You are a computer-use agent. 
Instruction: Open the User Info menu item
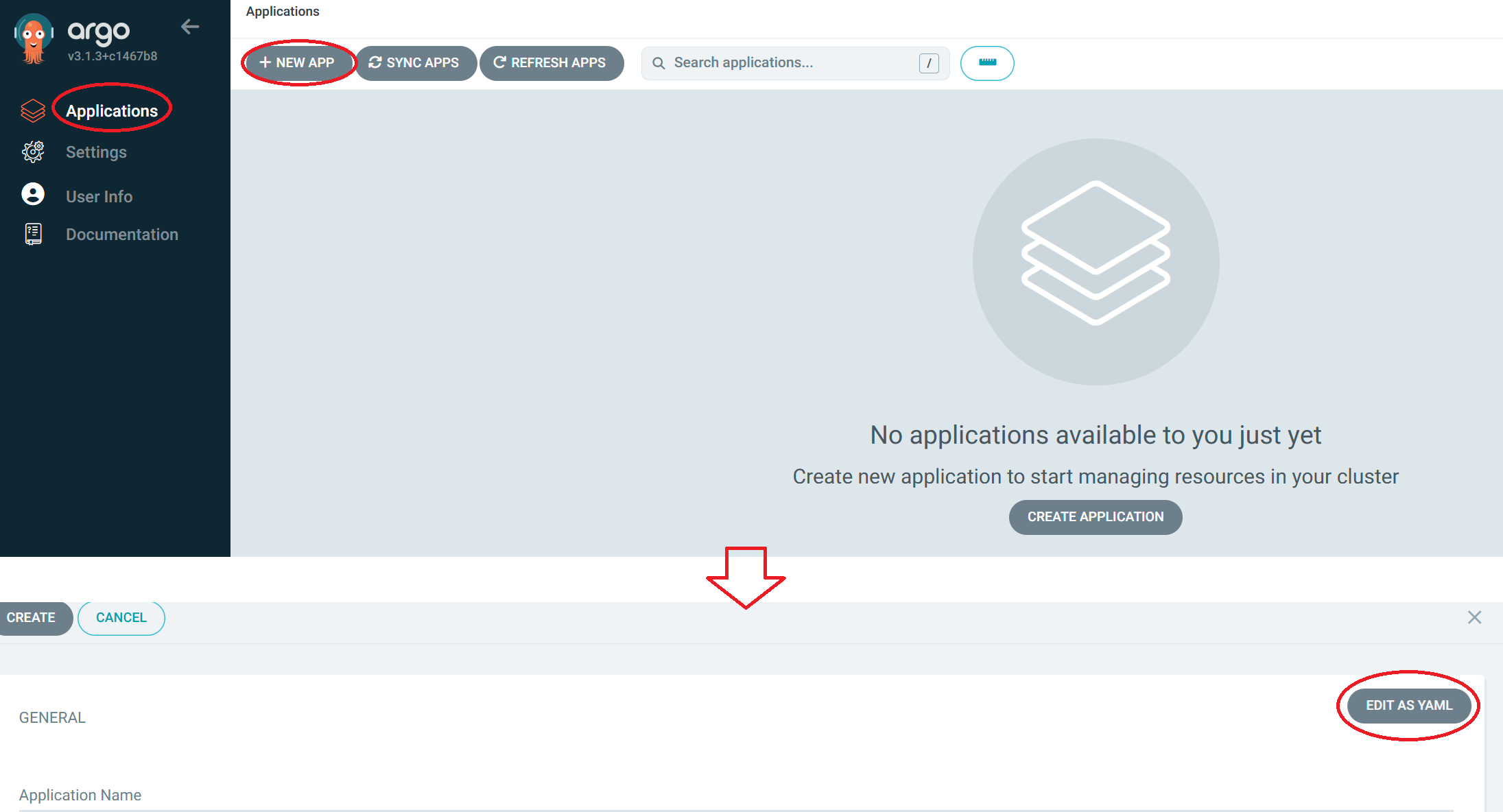pos(99,197)
